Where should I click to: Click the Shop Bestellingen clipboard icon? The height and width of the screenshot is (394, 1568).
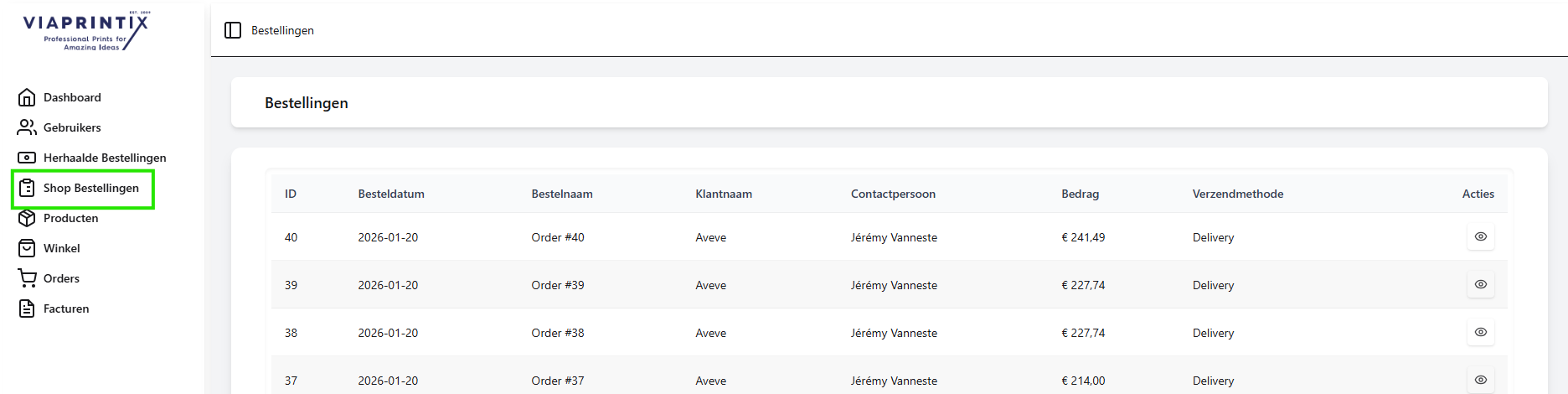(x=27, y=188)
